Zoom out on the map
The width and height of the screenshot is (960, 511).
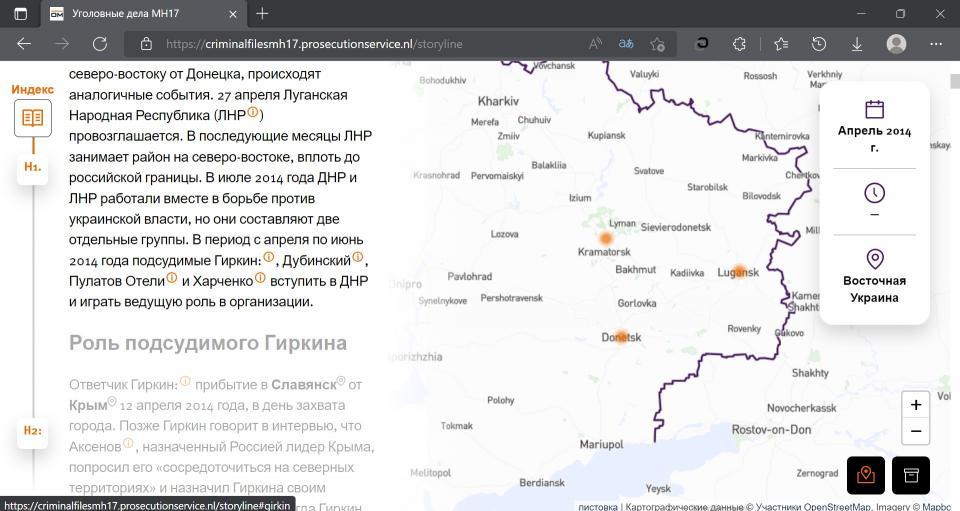click(x=915, y=432)
